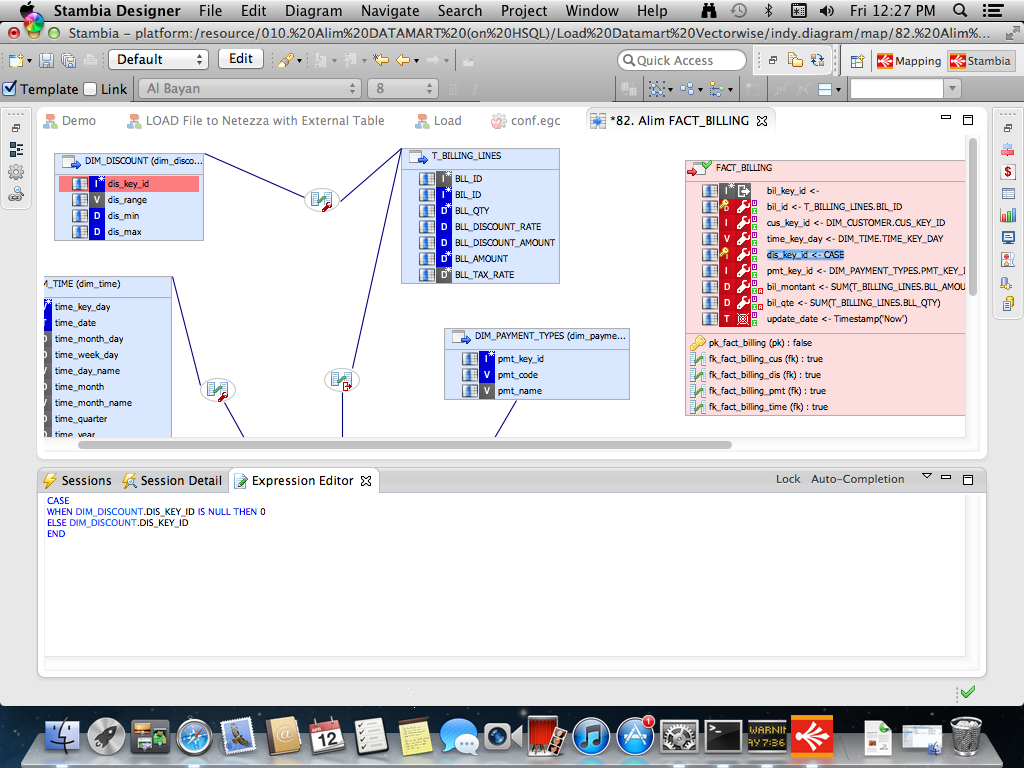Viewport: 1024px width, 768px height.
Task: Open Terminal from the Dock
Action: 723,736
